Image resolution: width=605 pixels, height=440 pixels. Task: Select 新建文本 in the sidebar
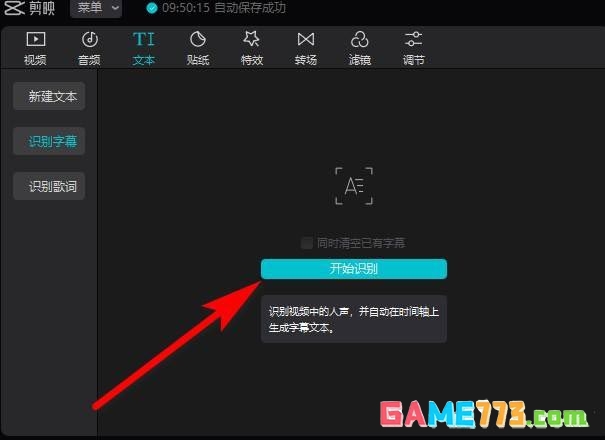[x=49, y=96]
